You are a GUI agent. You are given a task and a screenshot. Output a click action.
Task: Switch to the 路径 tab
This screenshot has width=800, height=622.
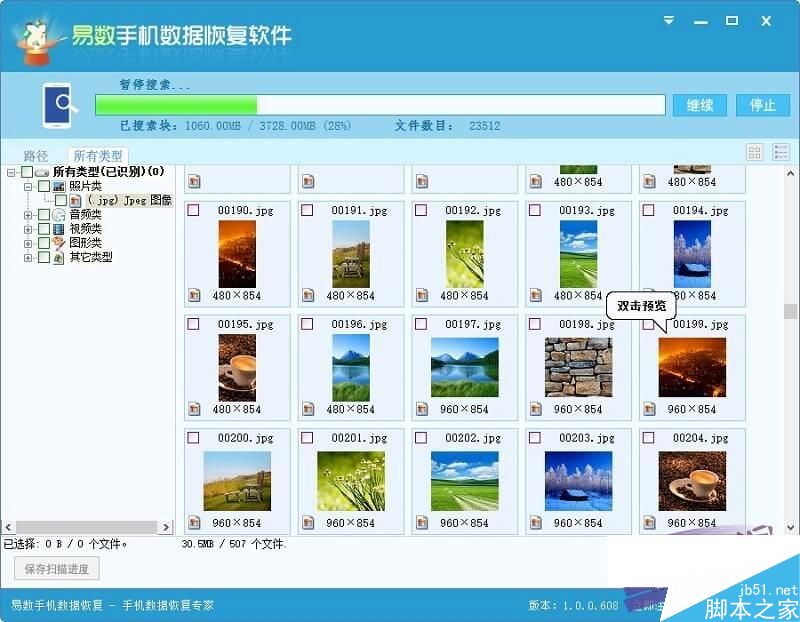coord(36,156)
